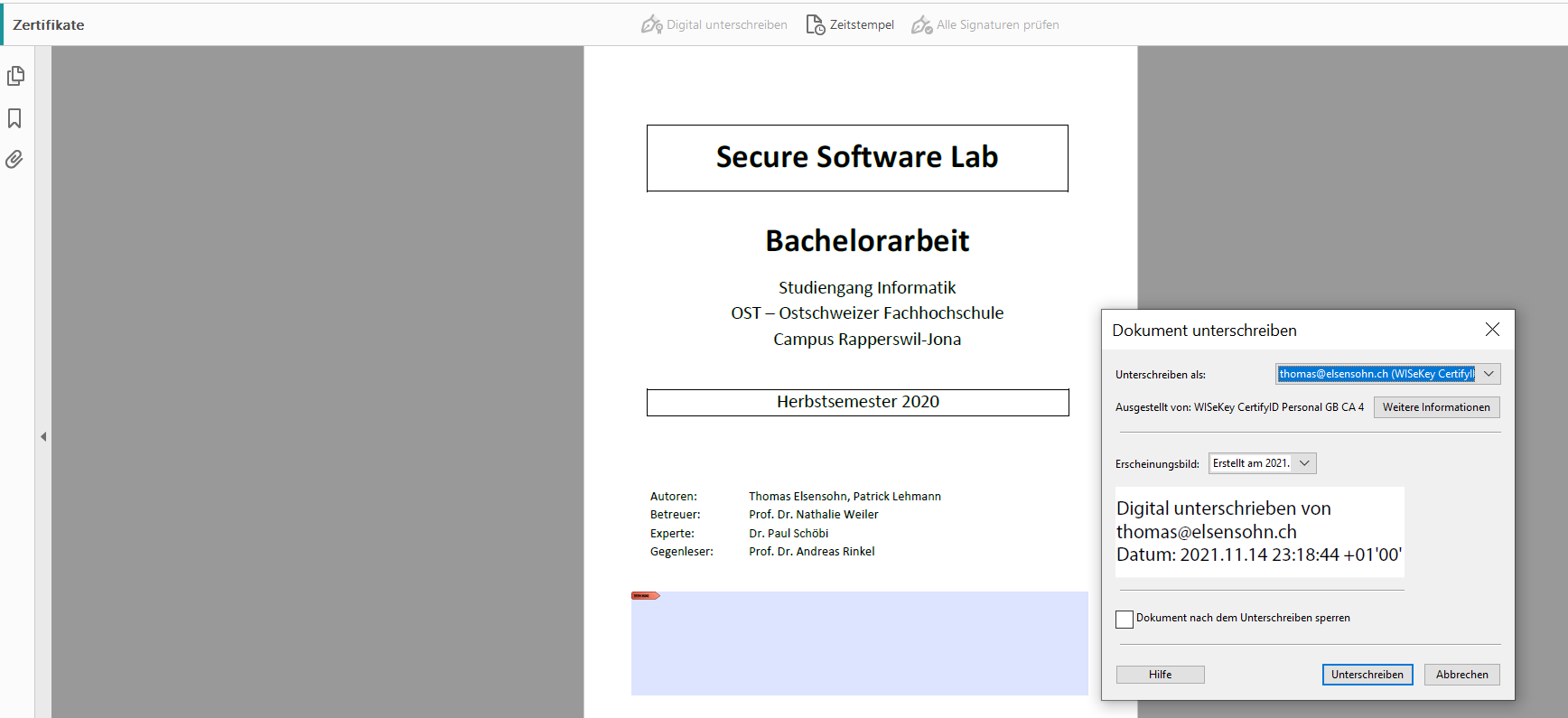Click the red signature tag marker
Screen dimensions: 1568x718
tap(645, 596)
